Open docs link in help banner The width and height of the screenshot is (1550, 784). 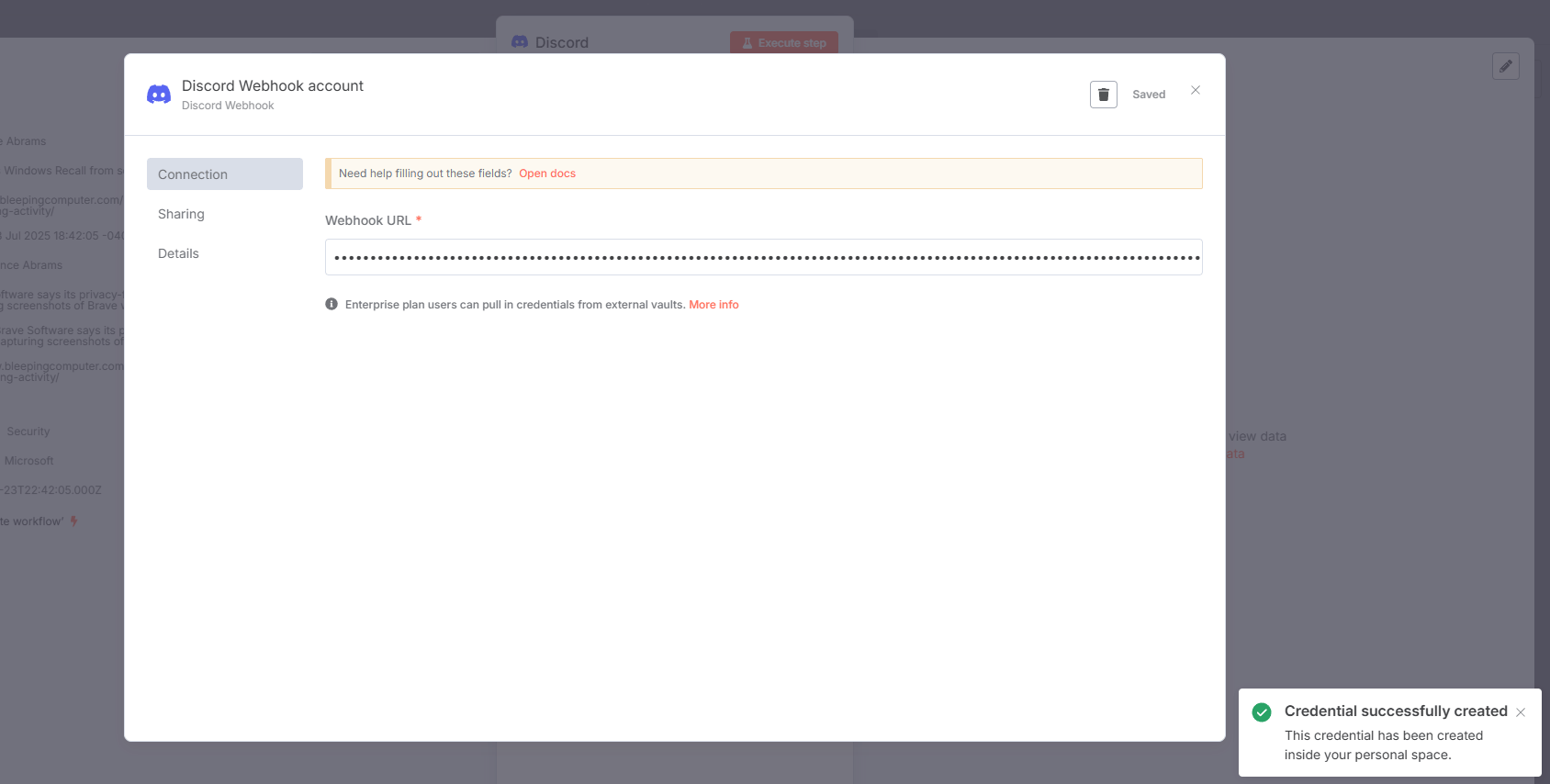point(547,174)
